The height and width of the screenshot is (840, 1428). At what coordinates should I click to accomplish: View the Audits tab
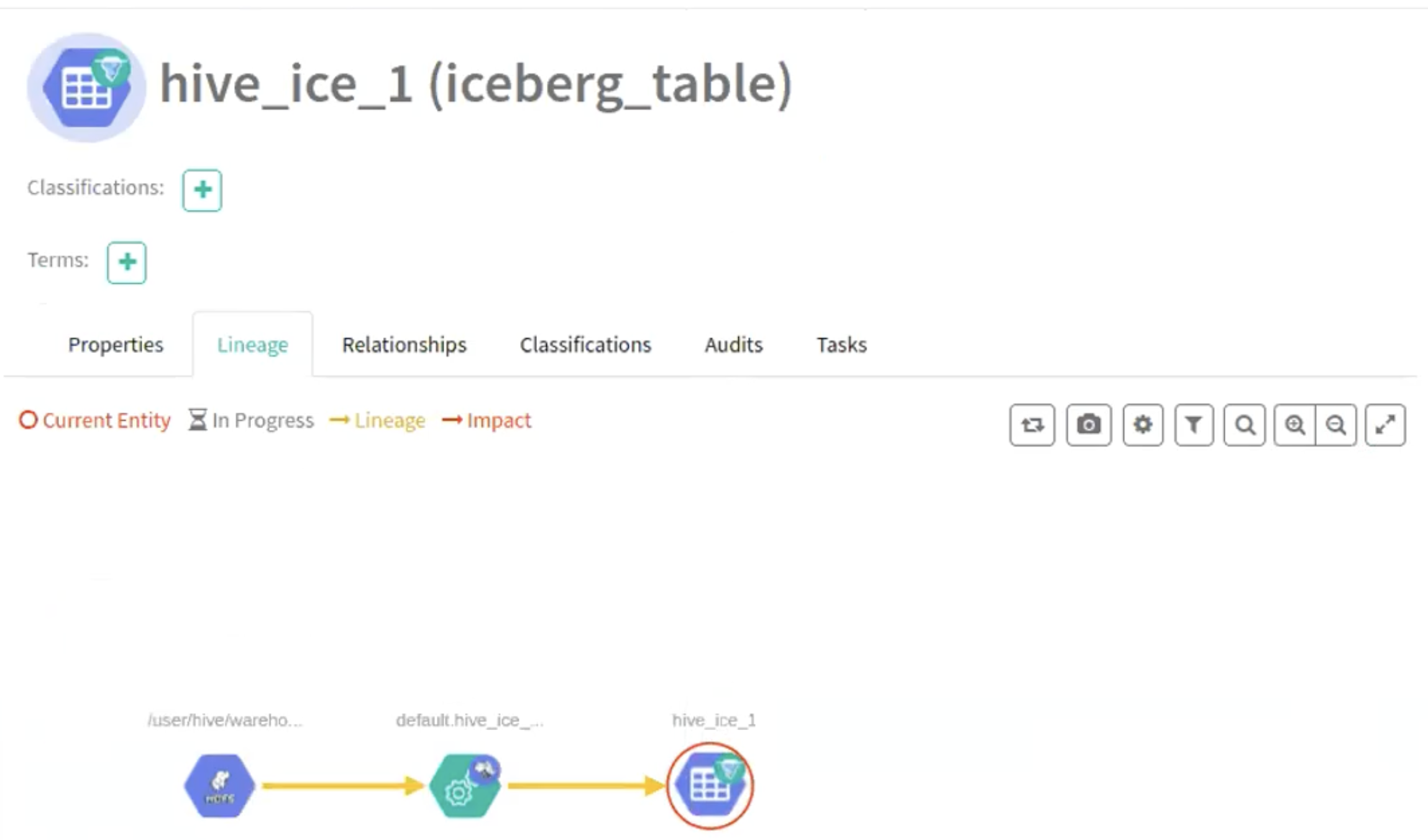tap(733, 345)
